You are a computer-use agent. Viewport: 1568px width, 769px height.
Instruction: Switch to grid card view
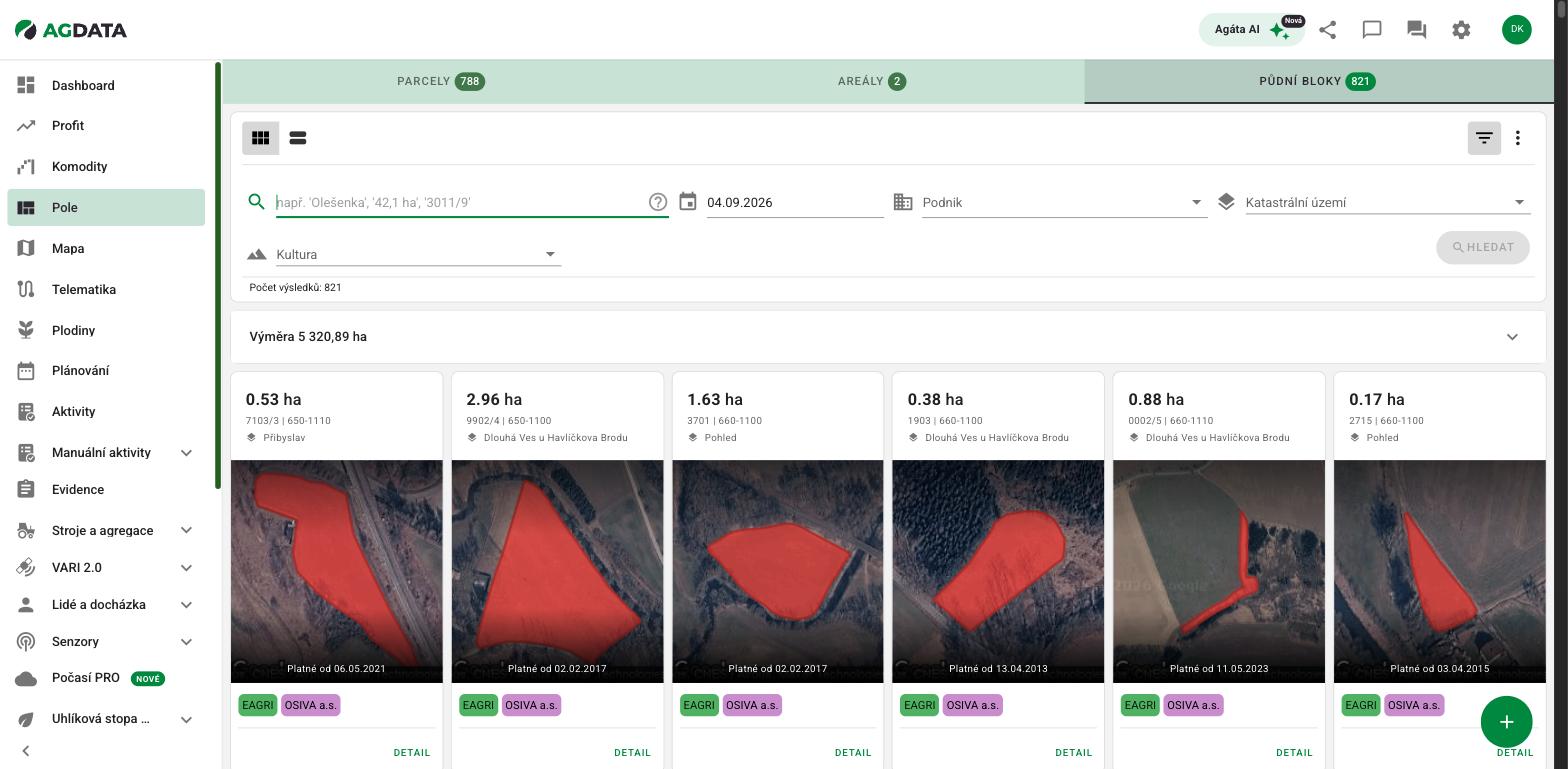(x=260, y=138)
